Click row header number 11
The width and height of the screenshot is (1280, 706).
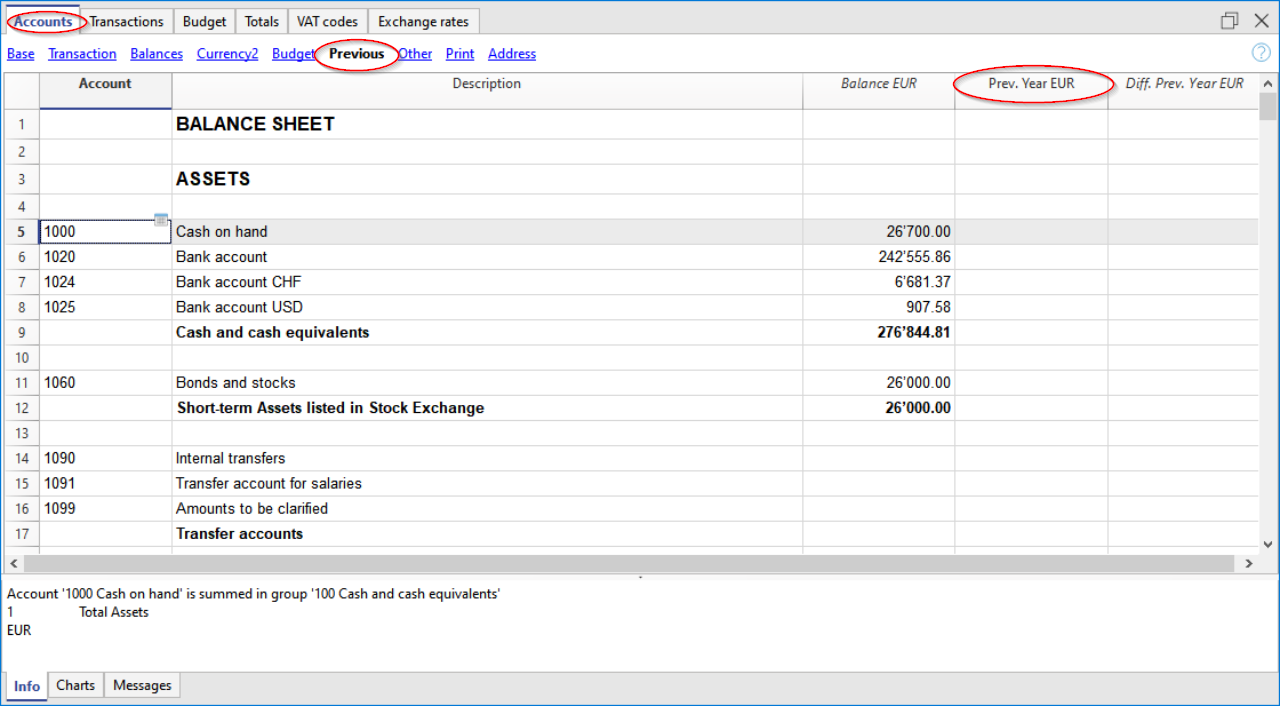[21, 383]
